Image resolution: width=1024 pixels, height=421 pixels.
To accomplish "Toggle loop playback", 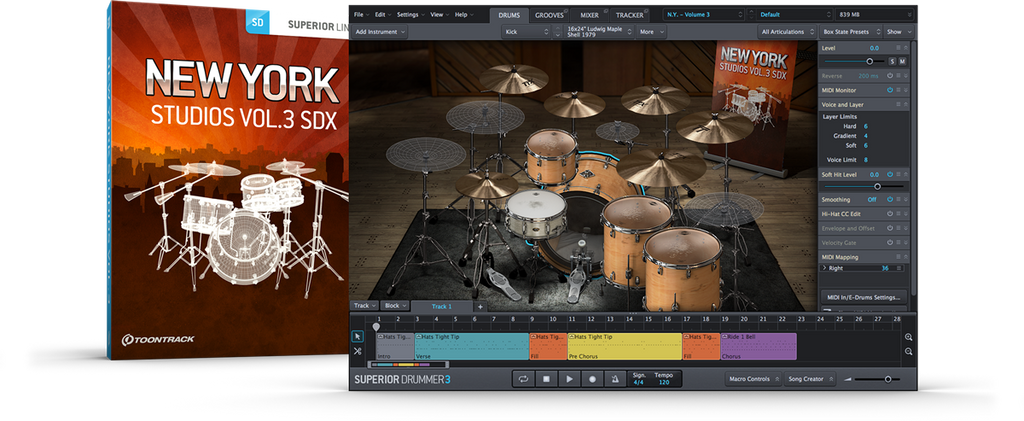I will click(x=523, y=379).
